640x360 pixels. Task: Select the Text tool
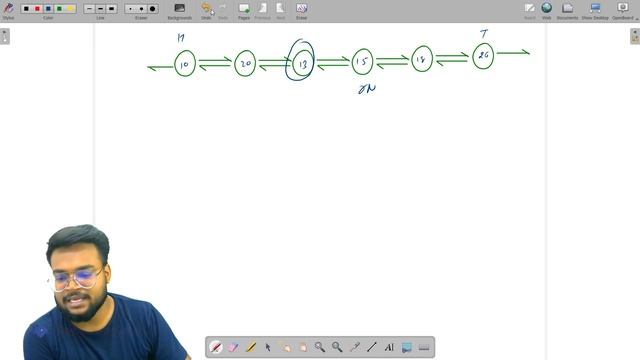click(x=389, y=347)
